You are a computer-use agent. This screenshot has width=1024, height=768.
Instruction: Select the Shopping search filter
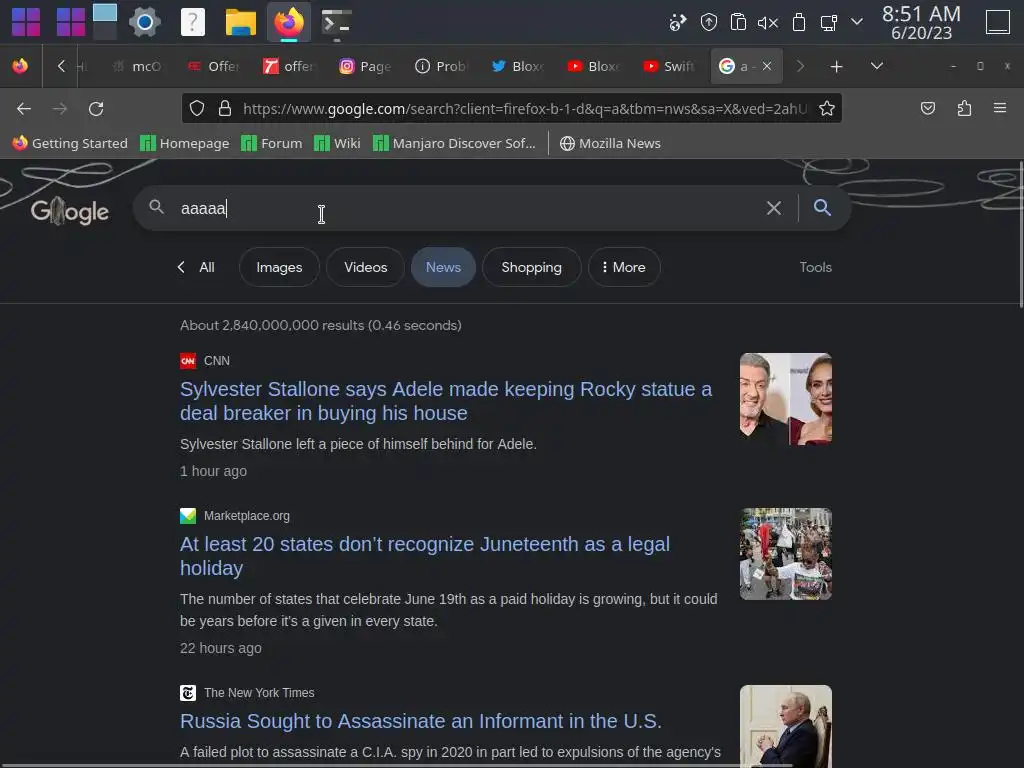[x=531, y=267]
